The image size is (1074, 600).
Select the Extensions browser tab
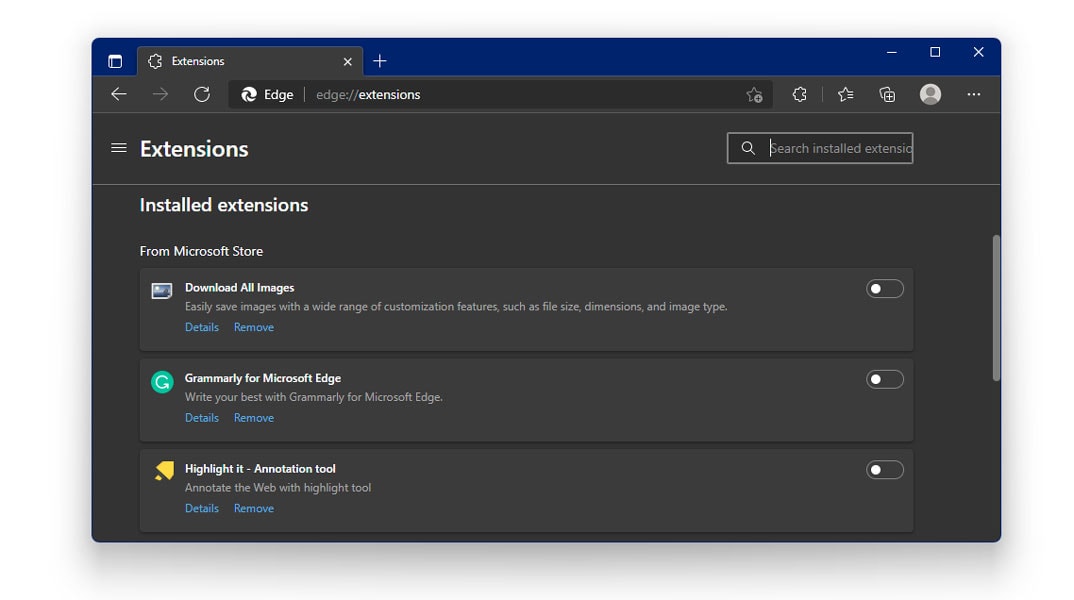(x=250, y=61)
